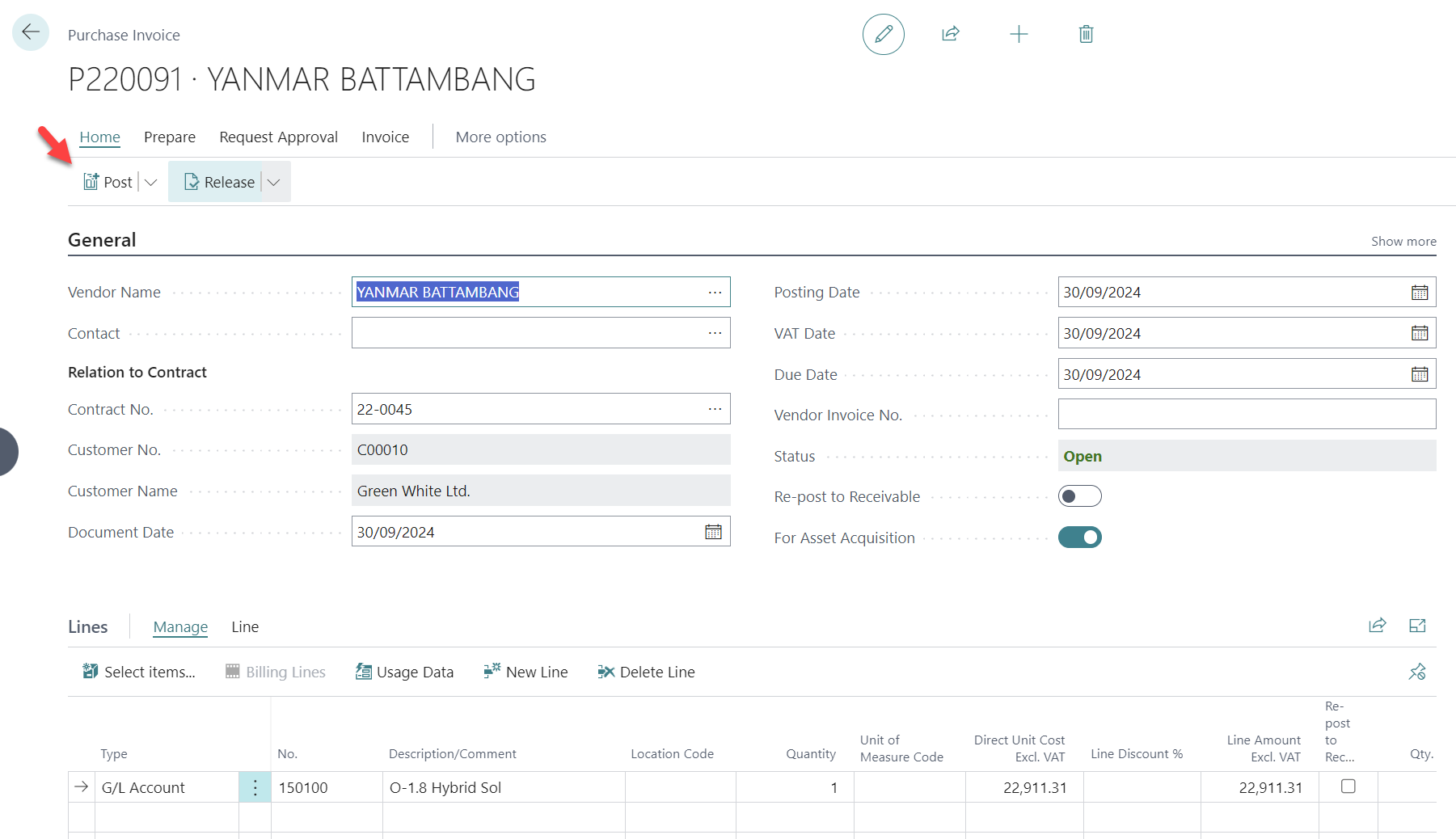
Task: Collapse the Lines section header
Action: (x=87, y=626)
